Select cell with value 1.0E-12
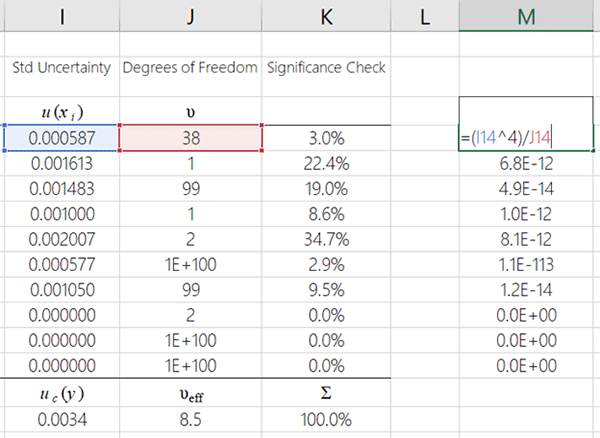 pyautogui.click(x=526, y=214)
